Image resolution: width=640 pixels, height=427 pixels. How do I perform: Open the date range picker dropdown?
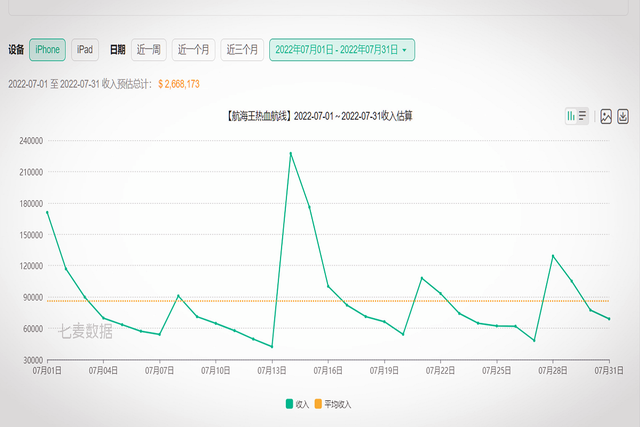click(x=342, y=49)
